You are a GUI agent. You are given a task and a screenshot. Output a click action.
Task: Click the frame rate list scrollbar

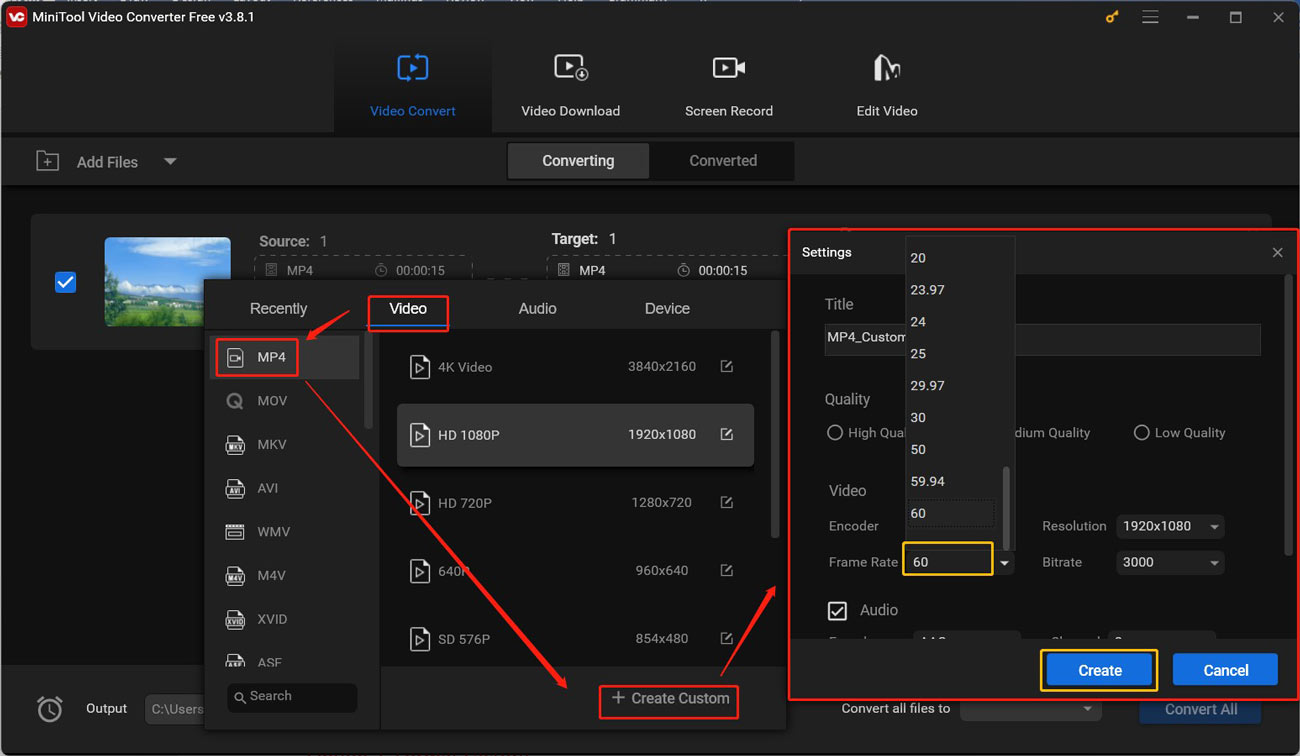1007,507
